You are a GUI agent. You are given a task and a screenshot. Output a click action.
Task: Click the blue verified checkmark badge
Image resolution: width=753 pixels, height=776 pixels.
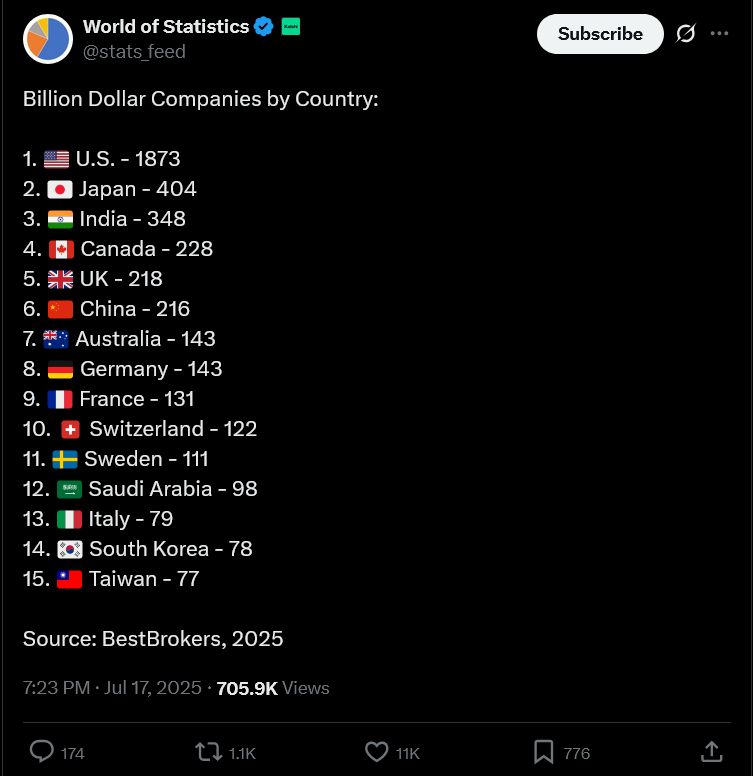click(x=263, y=27)
